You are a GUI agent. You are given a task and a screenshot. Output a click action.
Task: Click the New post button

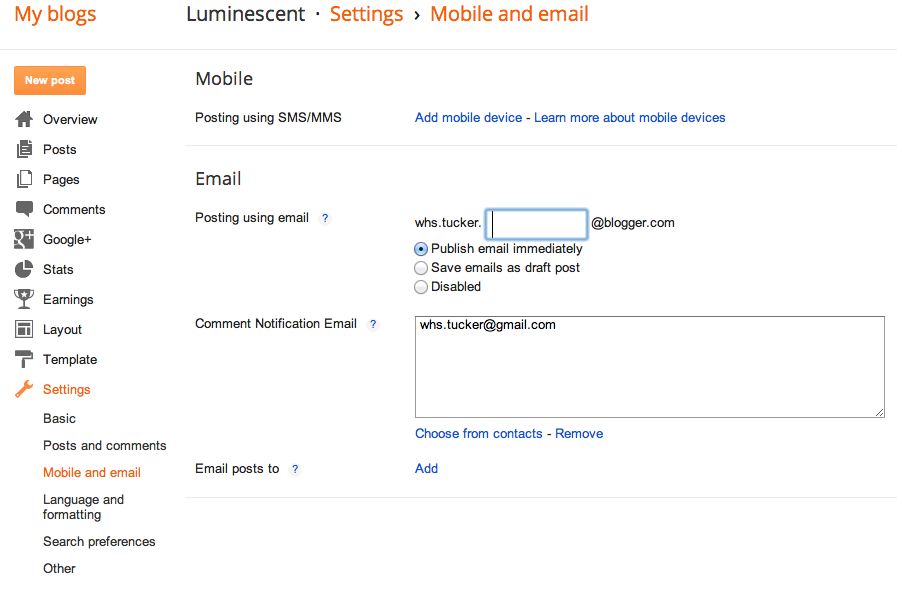(x=50, y=81)
